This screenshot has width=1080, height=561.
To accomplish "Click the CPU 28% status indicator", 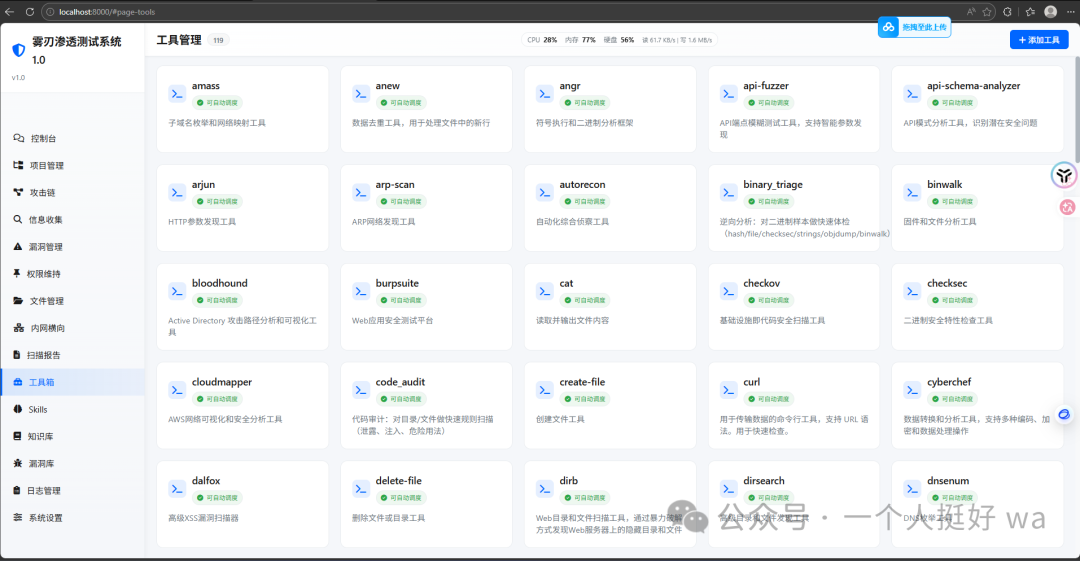I will click(542, 40).
